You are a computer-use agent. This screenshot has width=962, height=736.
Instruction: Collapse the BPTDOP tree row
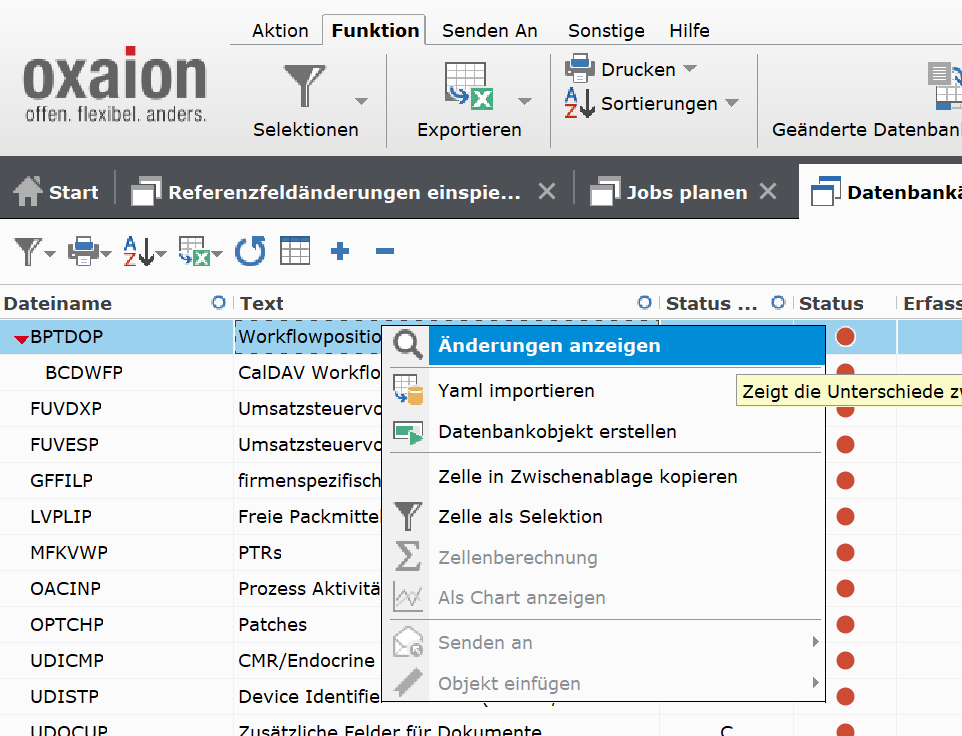[x=20, y=338]
